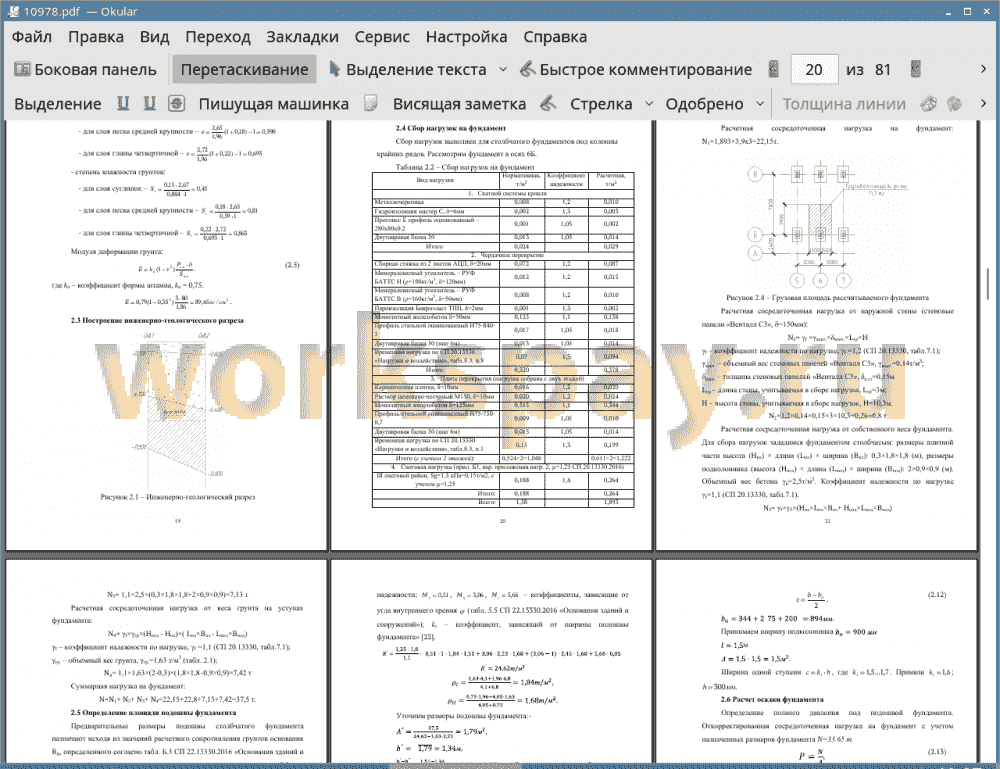Viewport: 1000px width, 769px height.
Task: Expand the Стрелка shape dropdown
Action: [649, 104]
